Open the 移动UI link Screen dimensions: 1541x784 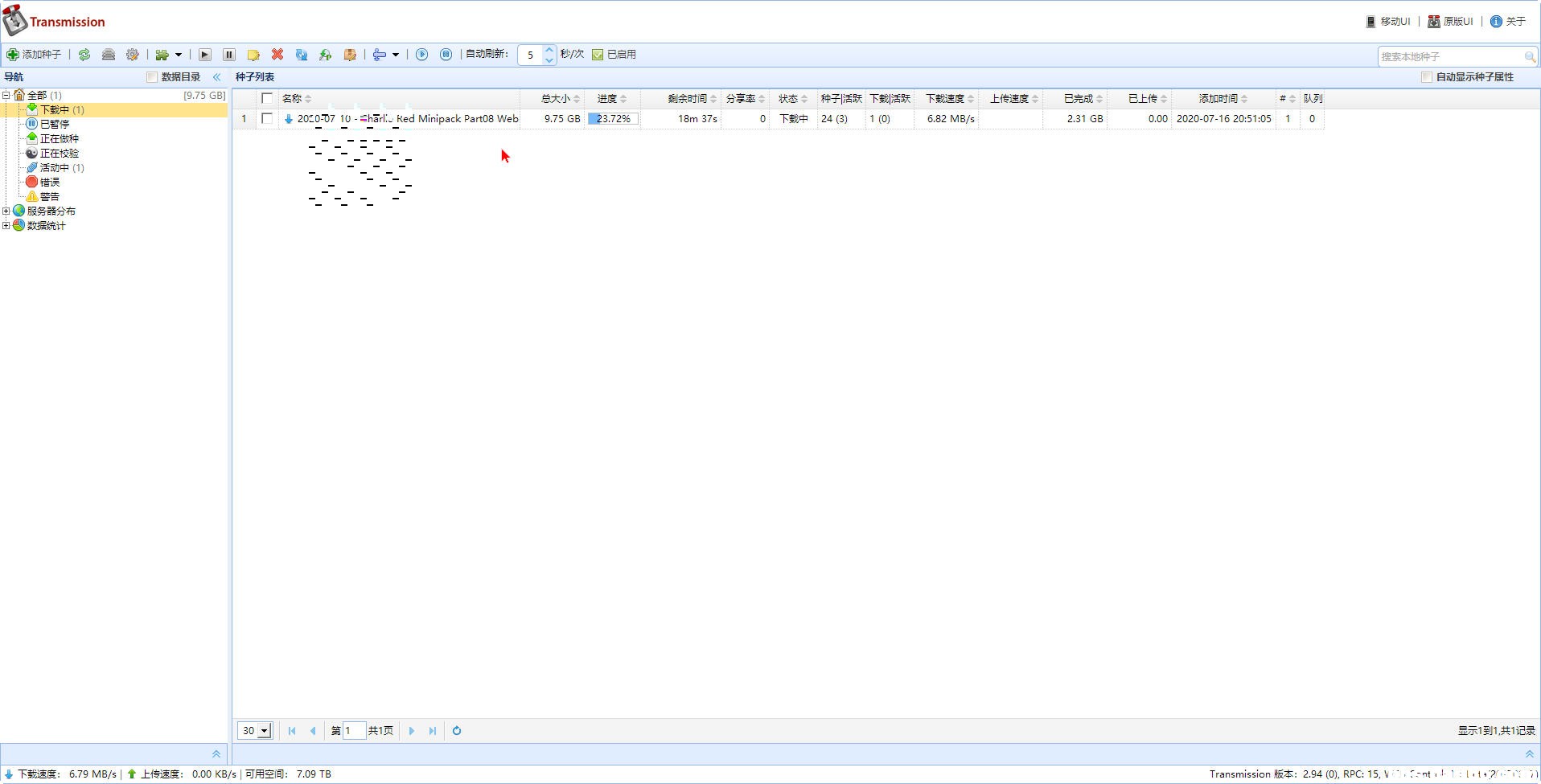point(1388,22)
